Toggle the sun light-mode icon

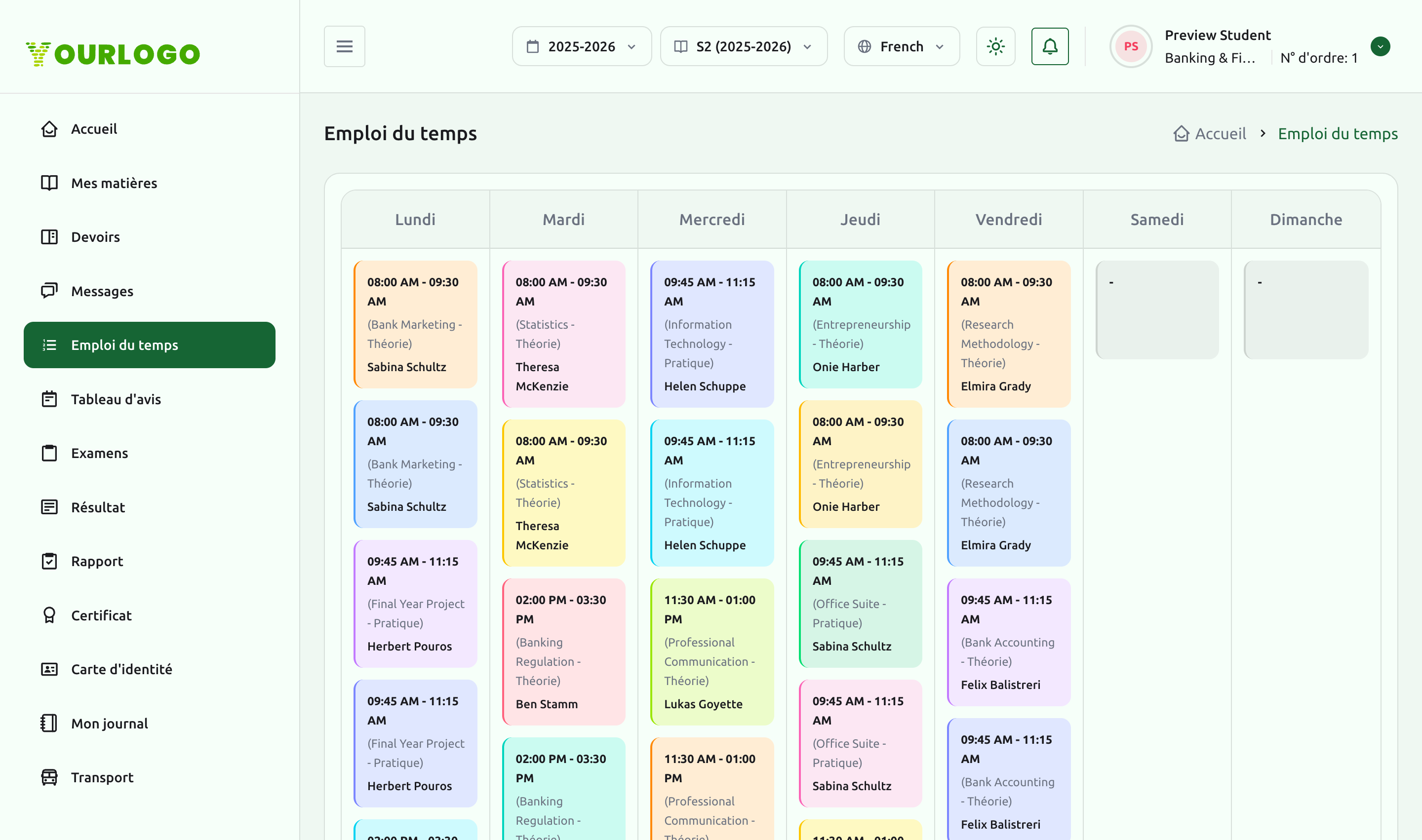pos(995,46)
